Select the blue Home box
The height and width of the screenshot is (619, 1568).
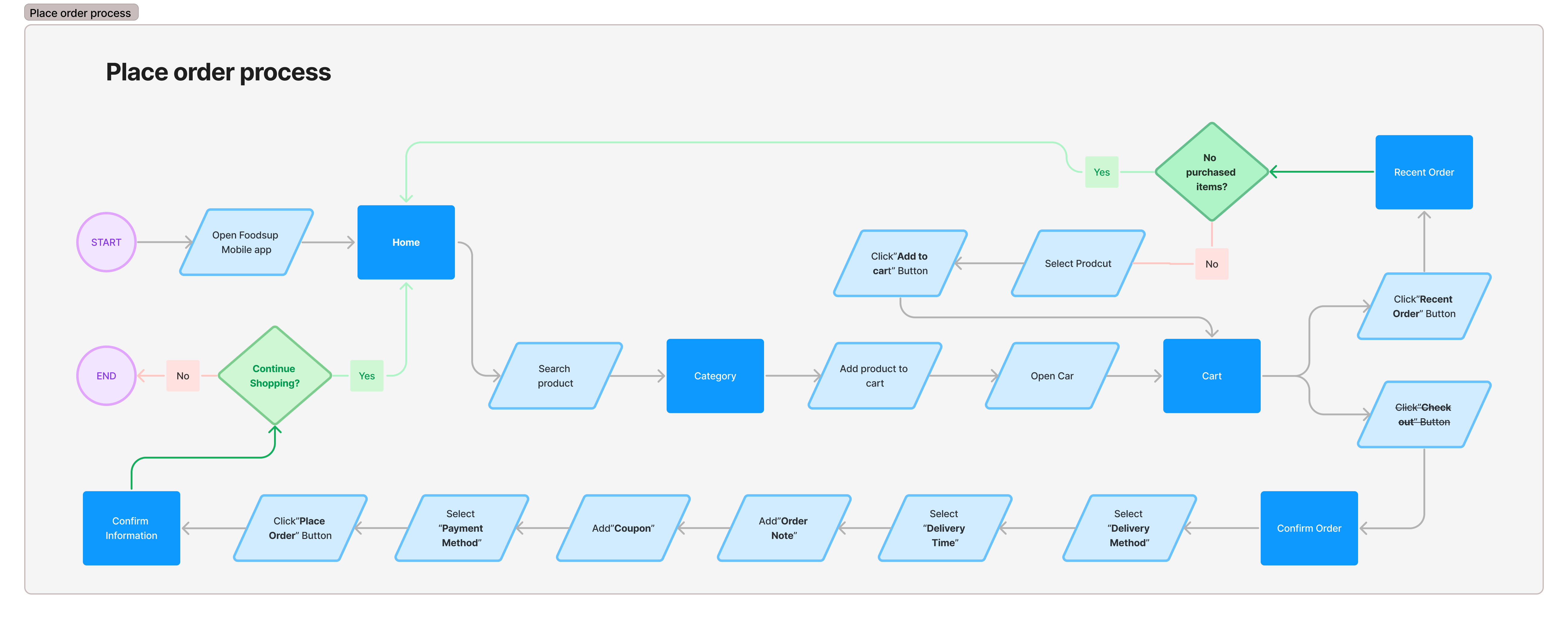click(x=406, y=242)
